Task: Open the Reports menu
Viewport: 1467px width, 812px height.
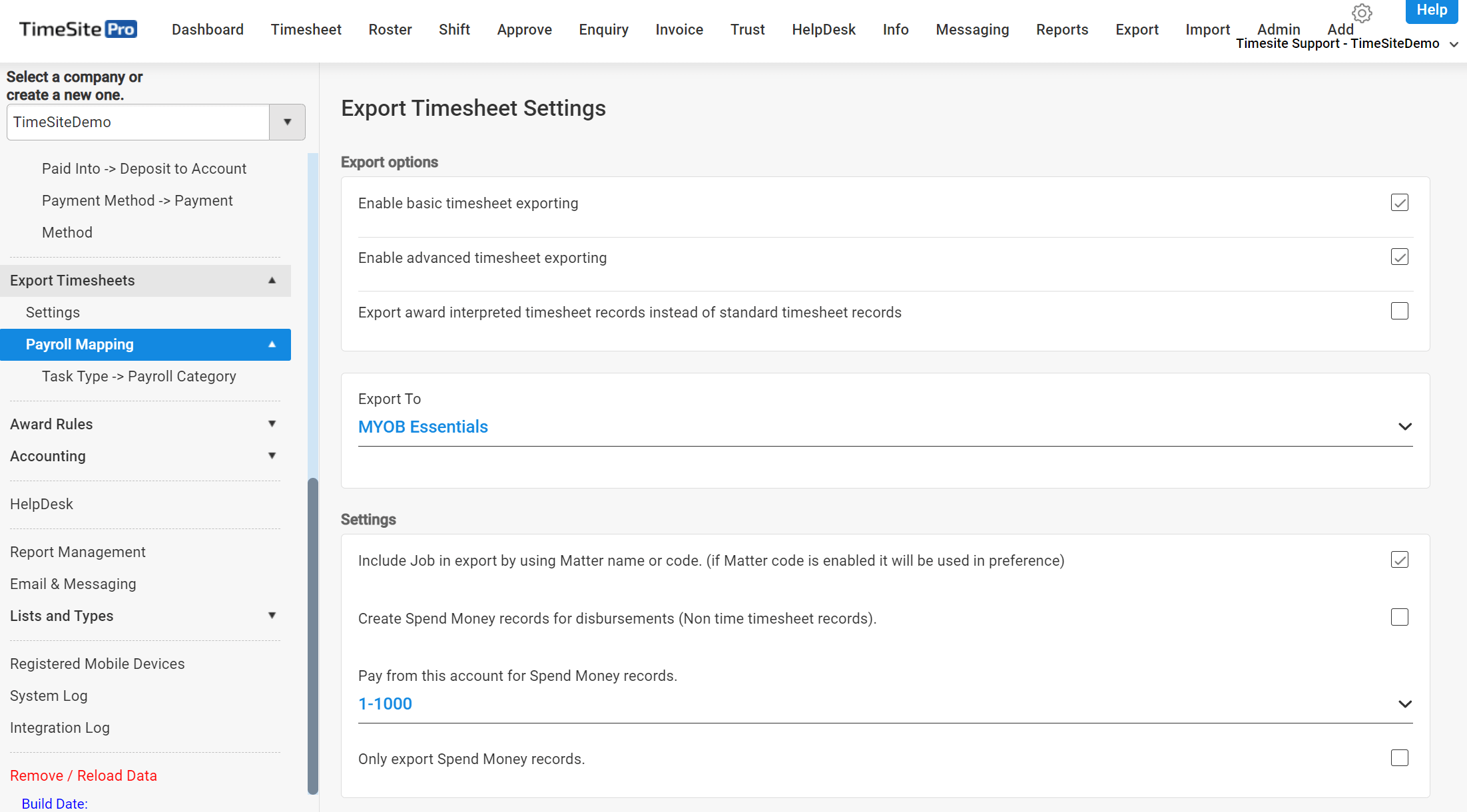Action: [x=1062, y=29]
